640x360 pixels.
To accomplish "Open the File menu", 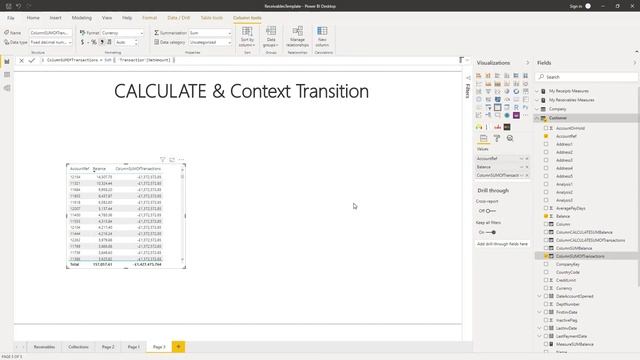I will (11, 18).
